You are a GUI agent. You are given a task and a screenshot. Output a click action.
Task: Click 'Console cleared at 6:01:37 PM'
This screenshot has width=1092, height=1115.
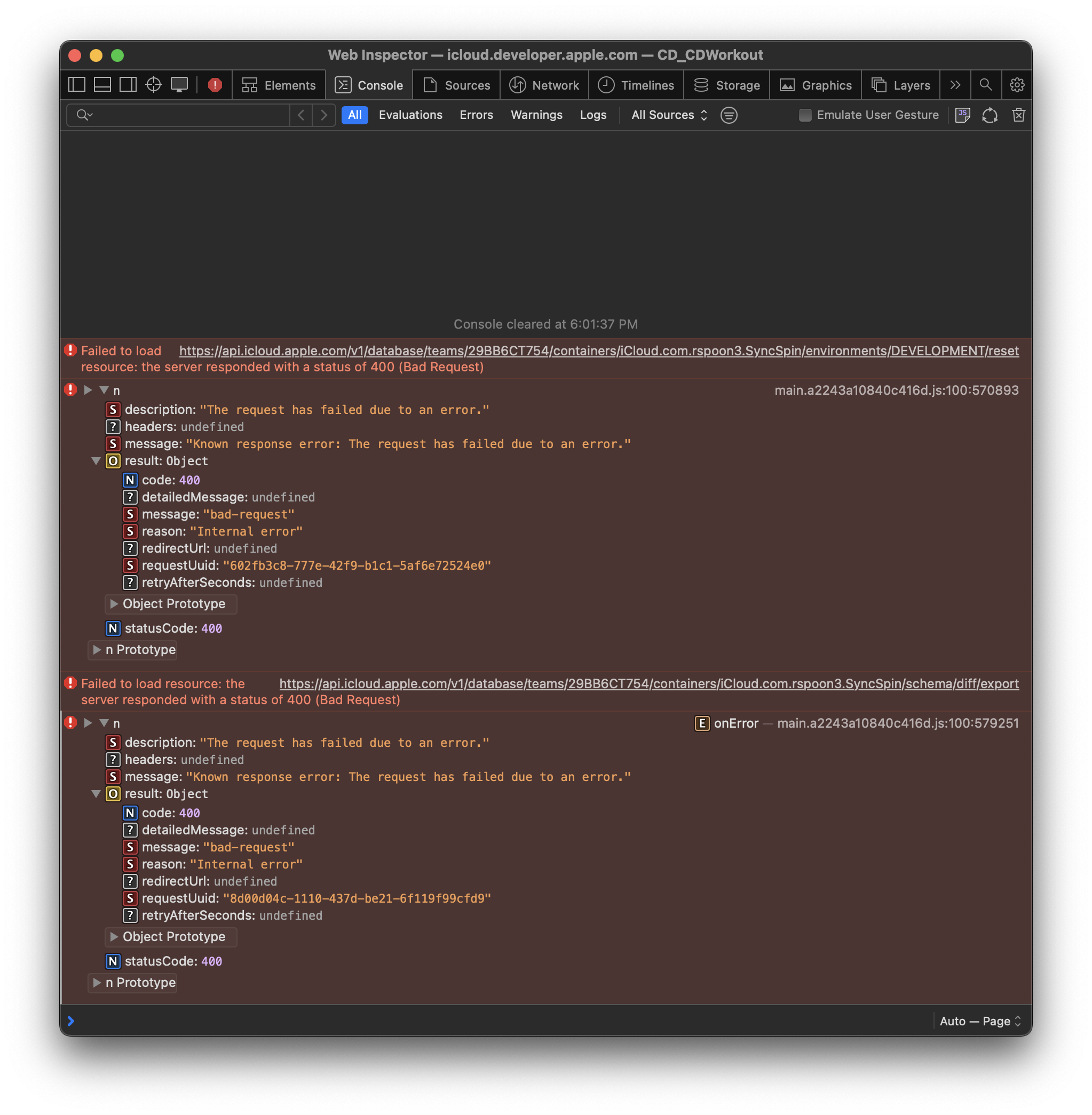pyautogui.click(x=545, y=324)
